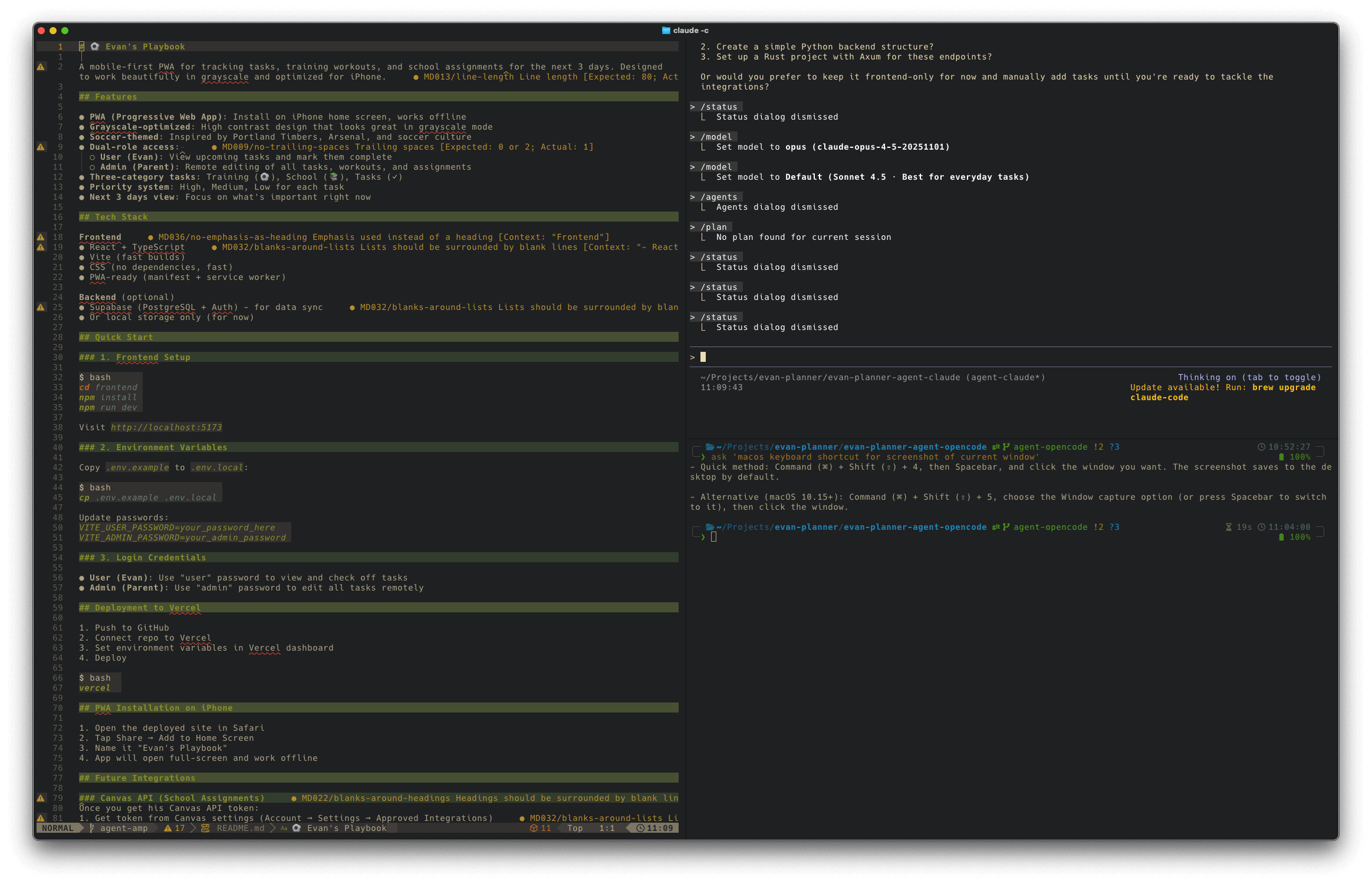
Task: Click the git branch icon showing agent-amp
Action: (x=93, y=828)
